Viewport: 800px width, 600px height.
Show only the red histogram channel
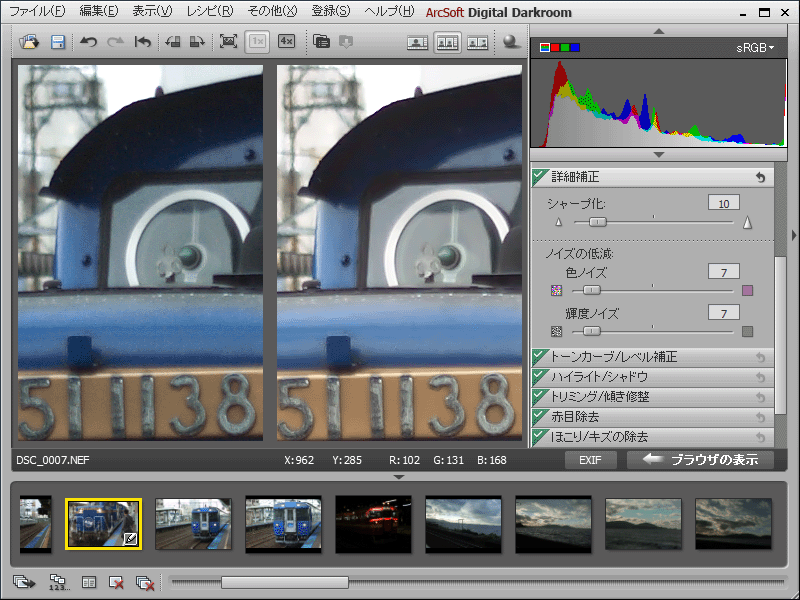coord(556,47)
